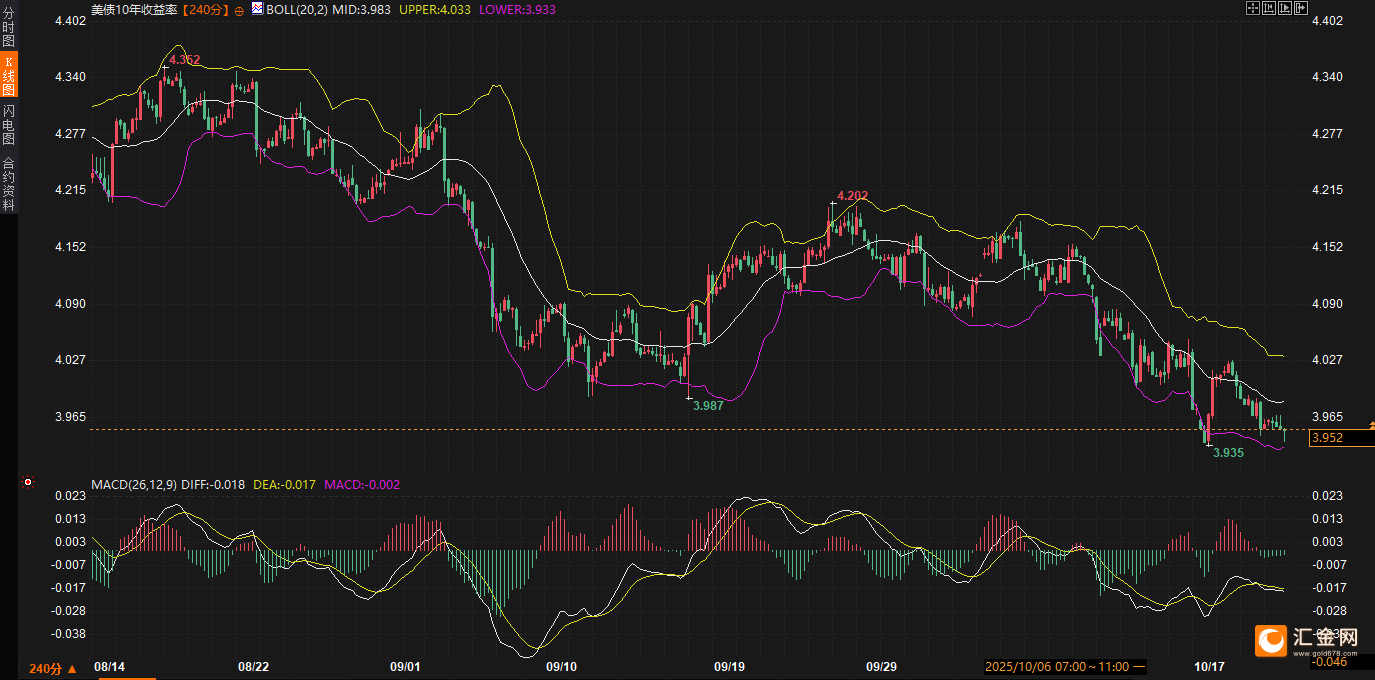Click the crosshair cursor icon at top right
Screen dimensions: 1375x680
(x=1252, y=9)
